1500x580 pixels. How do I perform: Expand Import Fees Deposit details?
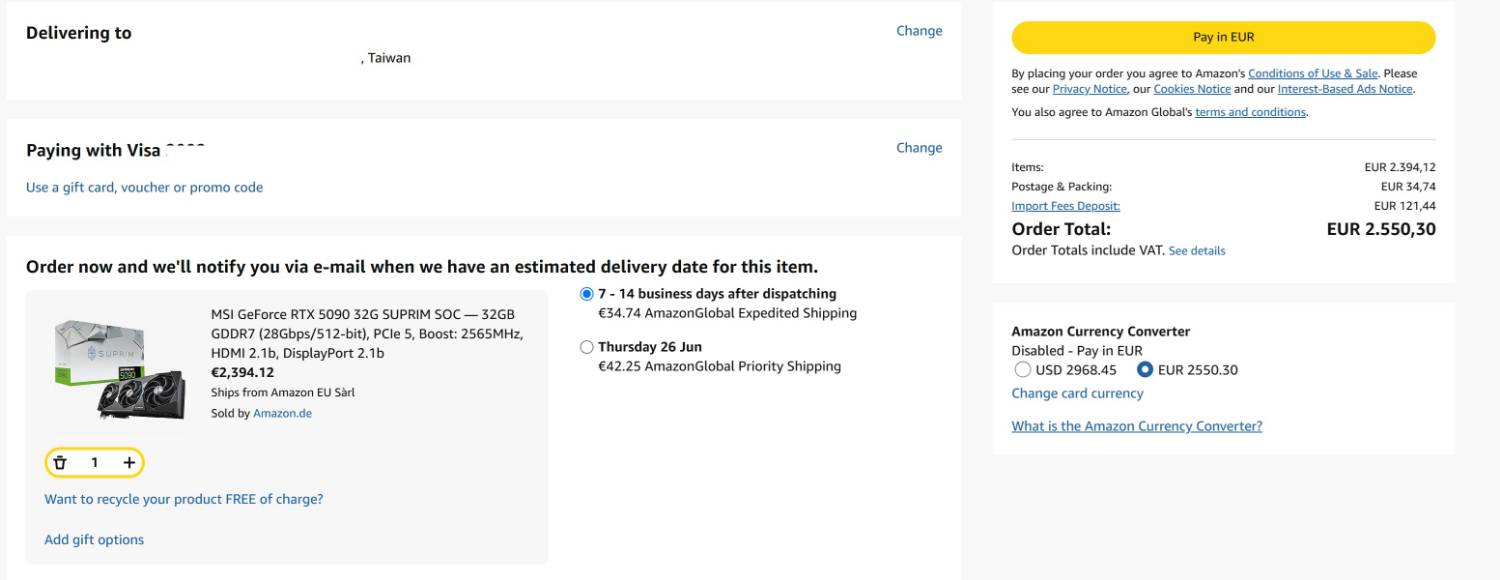pyautogui.click(x=1065, y=206)
